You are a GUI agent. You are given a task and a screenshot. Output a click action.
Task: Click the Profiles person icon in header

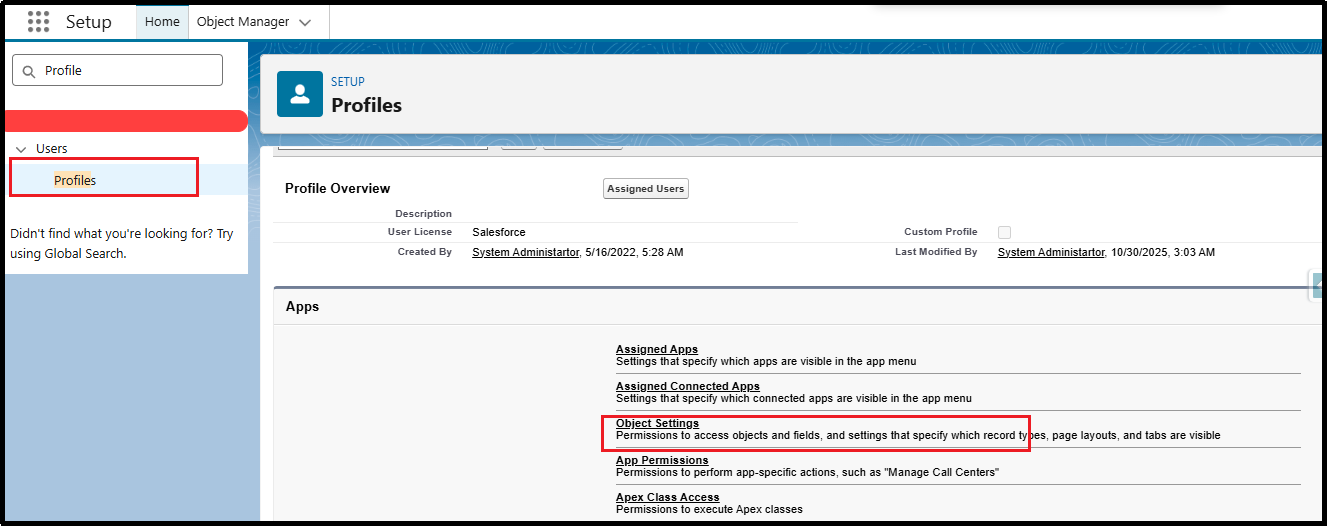tap(300, 94)
